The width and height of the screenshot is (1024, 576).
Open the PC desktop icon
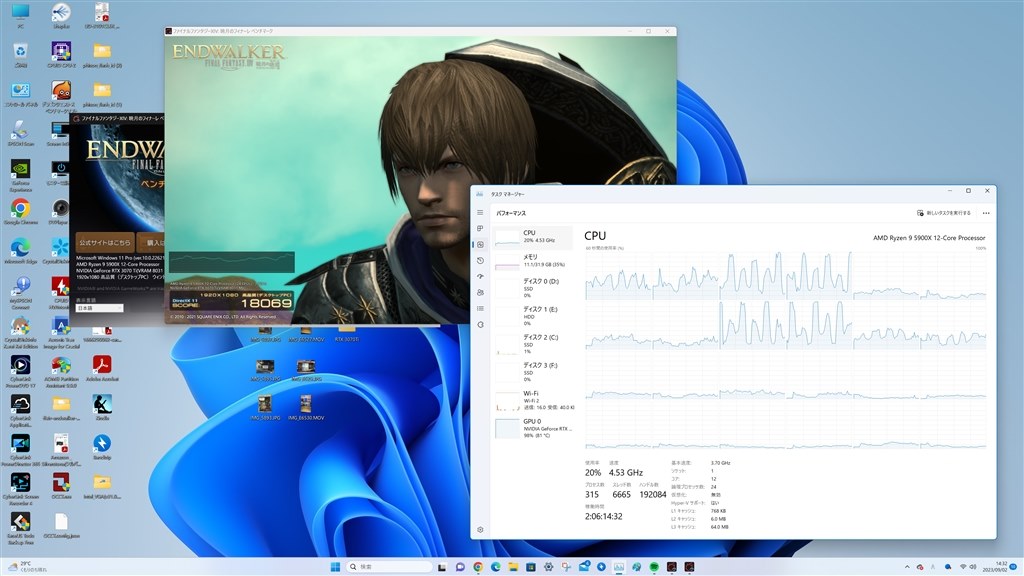[20, 16]
